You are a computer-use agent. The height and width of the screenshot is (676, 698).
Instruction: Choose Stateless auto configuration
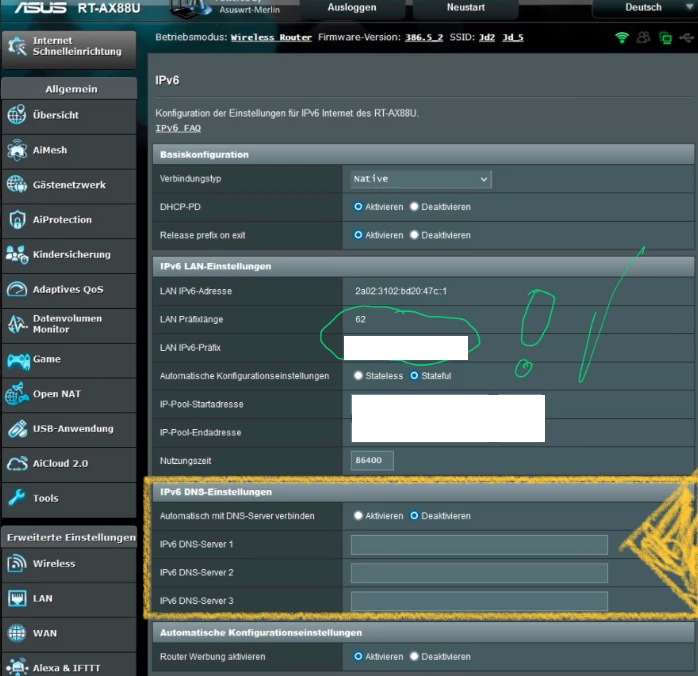pos(358,376)
